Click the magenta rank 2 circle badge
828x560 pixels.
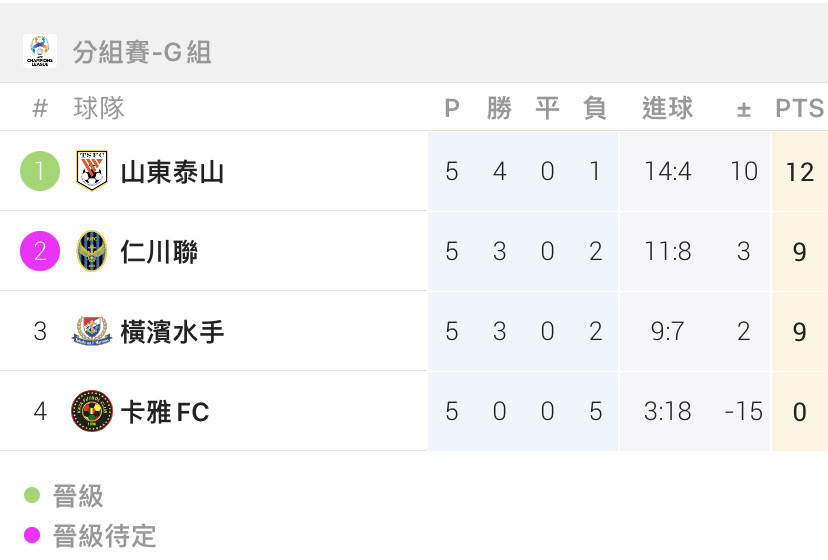pyautogui.click(x=40, y=251)
